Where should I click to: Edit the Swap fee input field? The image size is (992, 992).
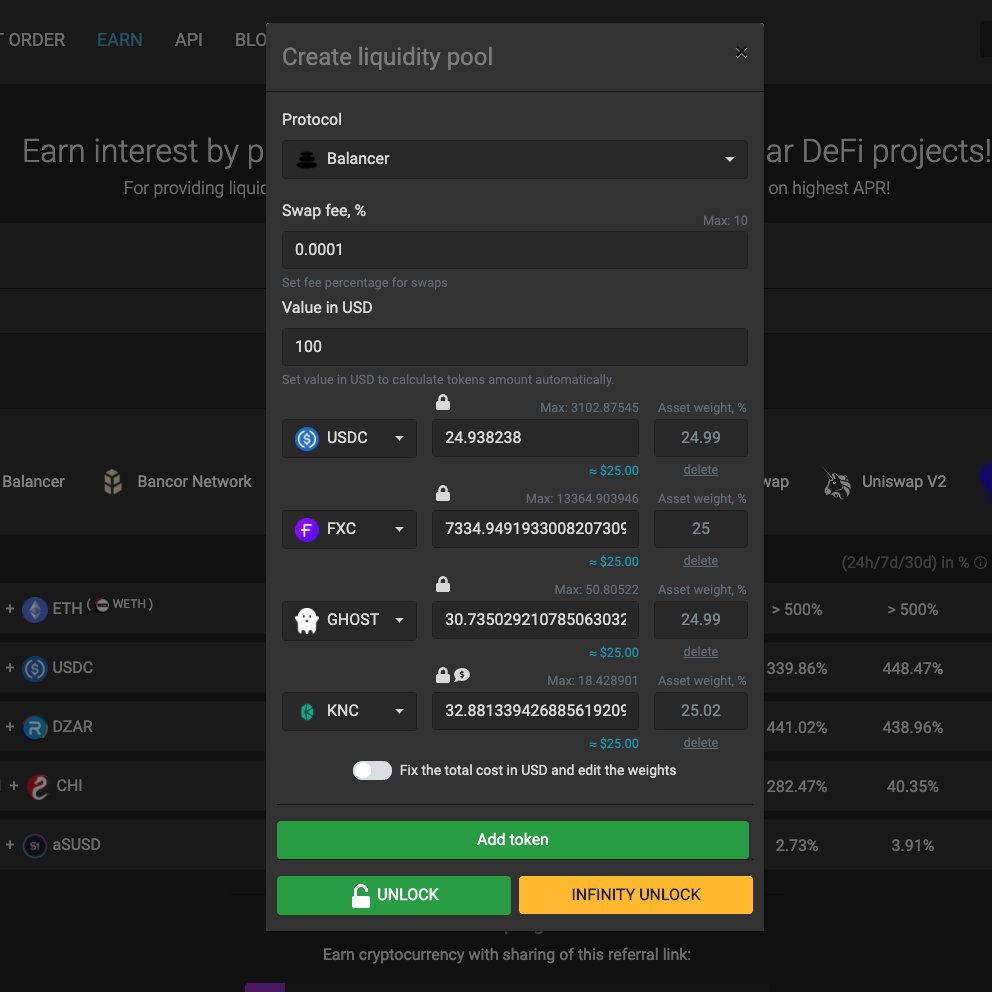coord(514,249)
